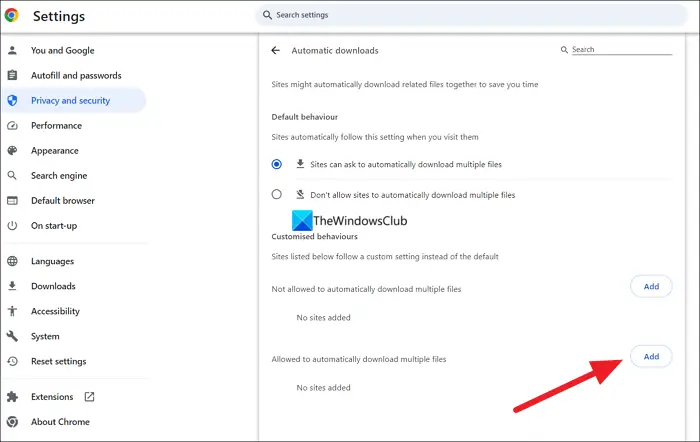This screenshot has width=700, height=442.
Task: Click the blocked download icon beside Don't allow option
Action: (300, 194)
